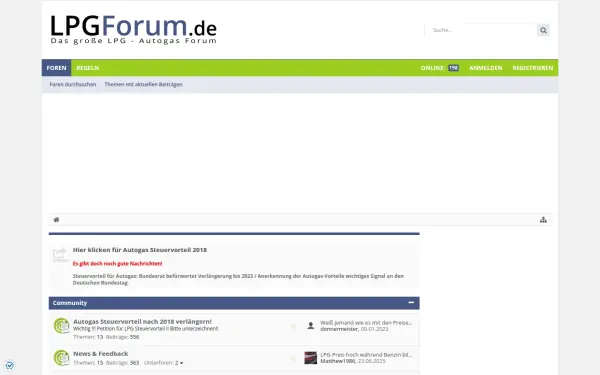Open Hier klicken für Autogas Steuervorteil 2018
This screenshot has height=375, width=600.
(140, 250)
